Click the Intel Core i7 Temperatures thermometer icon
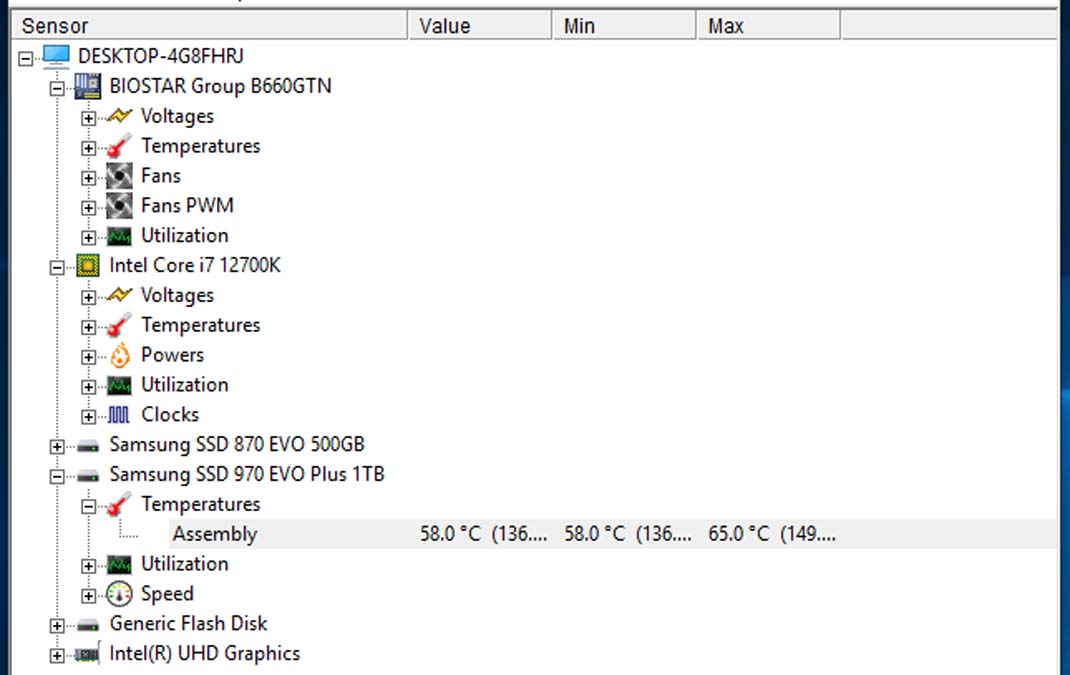Image resolution: width=1070 pixels, height=675 pixels. (x=119, y=326)
